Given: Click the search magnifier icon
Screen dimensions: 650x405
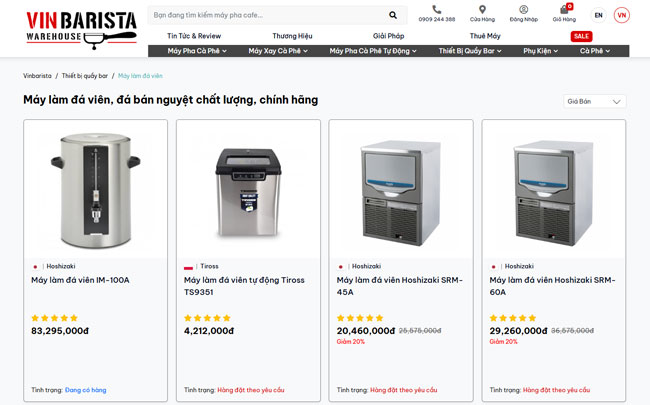Looking at the screenshot, I should pos(393,16).
